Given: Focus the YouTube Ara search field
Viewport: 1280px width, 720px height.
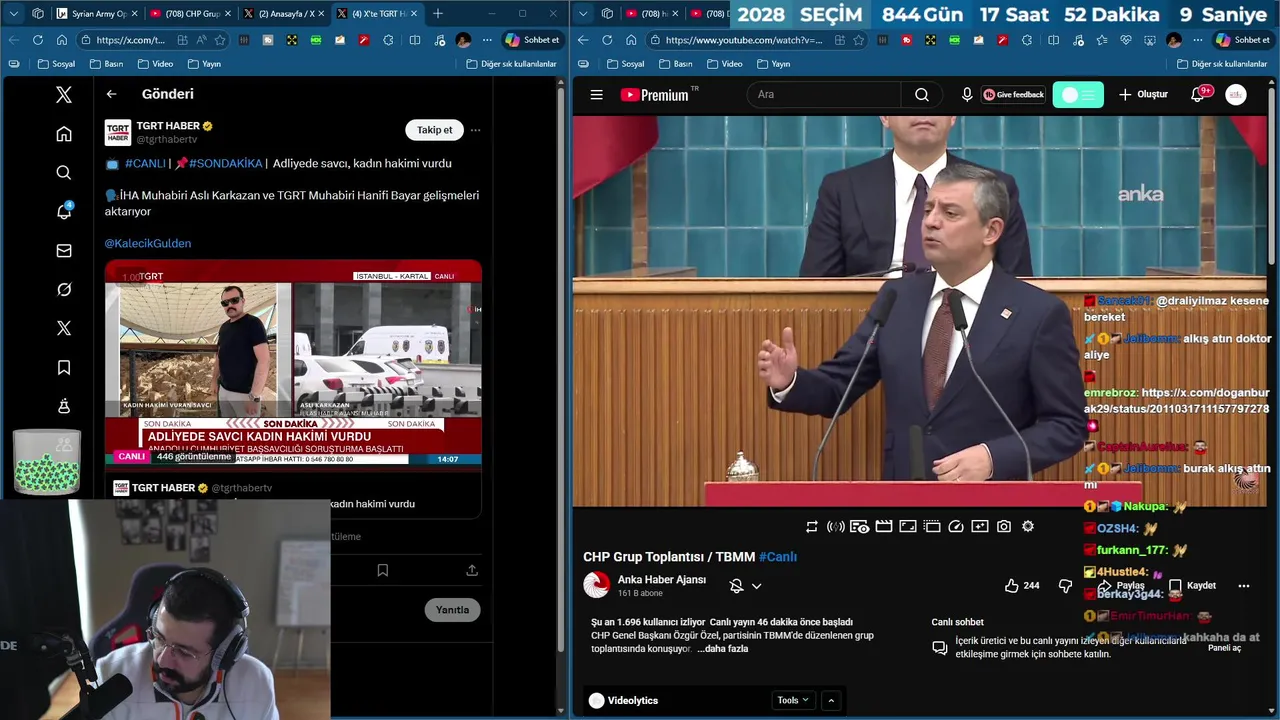Looking at the screenshot, I should click(825, 95).
